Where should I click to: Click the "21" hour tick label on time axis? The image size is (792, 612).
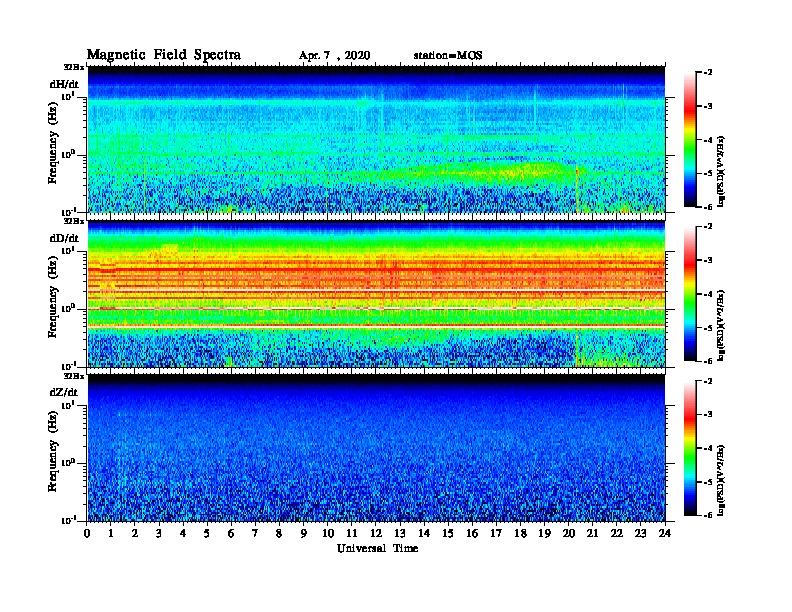pyautogui.click(x=592, y=533)
